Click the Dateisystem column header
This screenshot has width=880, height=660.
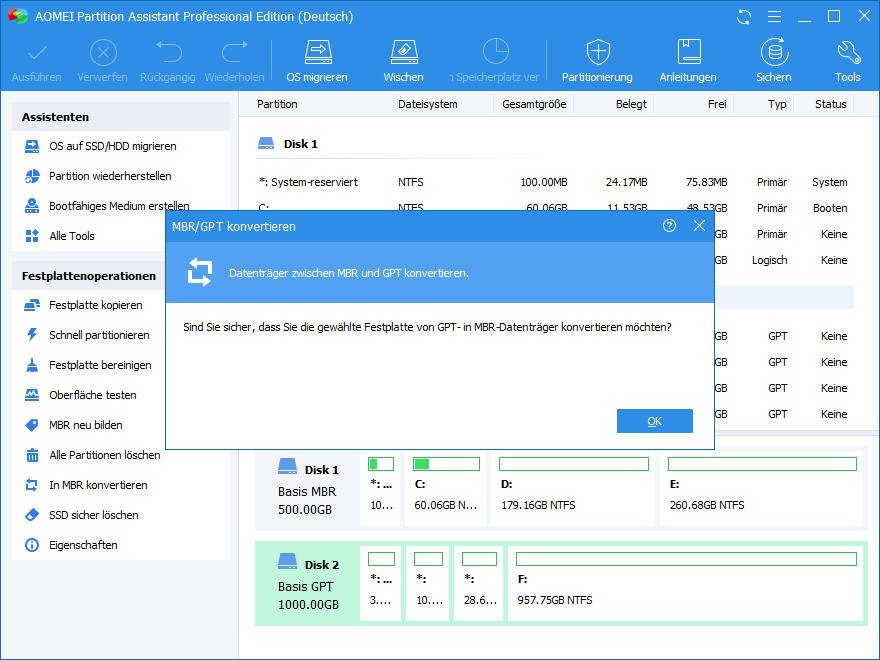(x=428, y=104)
